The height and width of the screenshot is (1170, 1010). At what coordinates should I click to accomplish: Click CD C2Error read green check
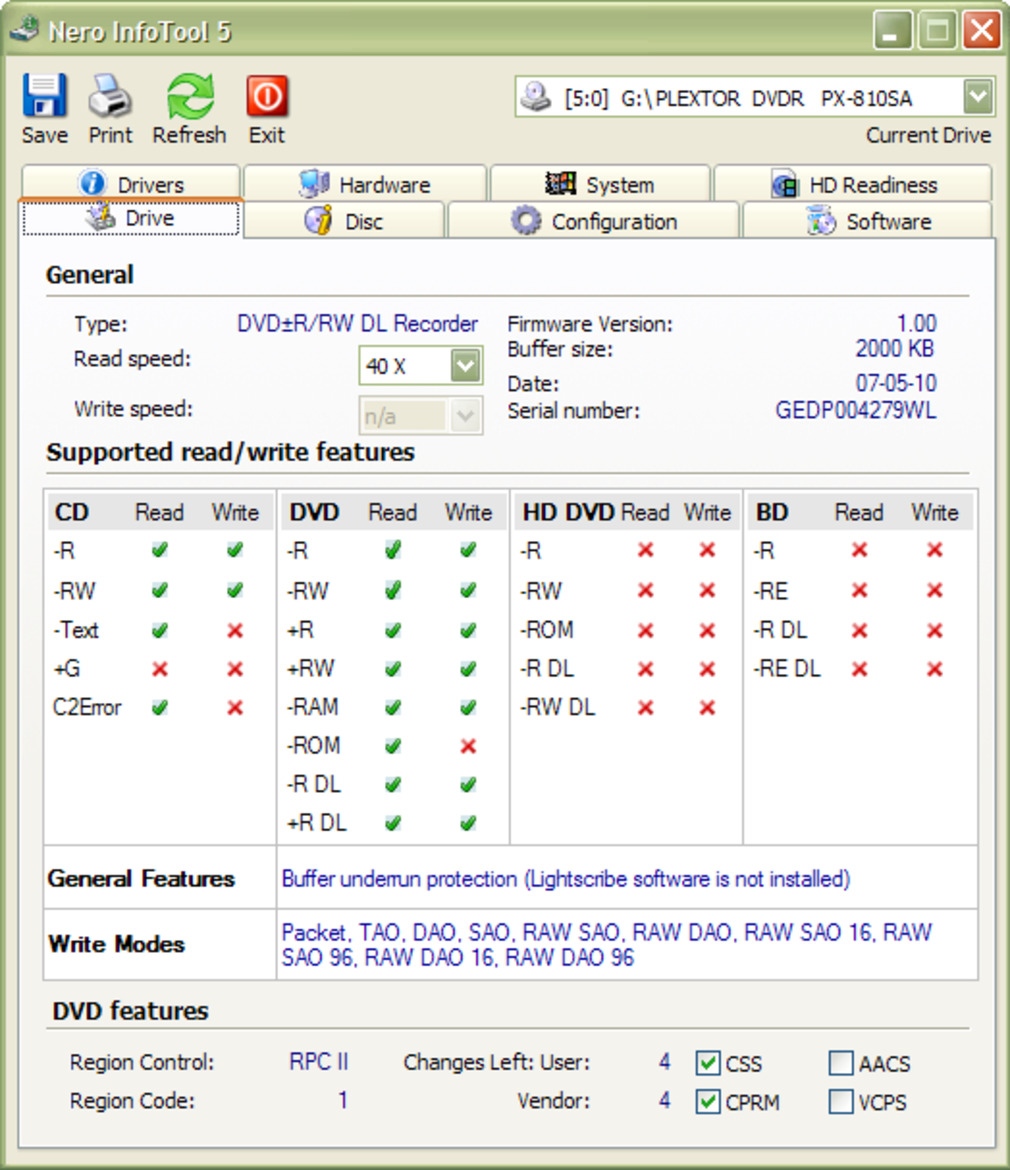coord(160,707)
